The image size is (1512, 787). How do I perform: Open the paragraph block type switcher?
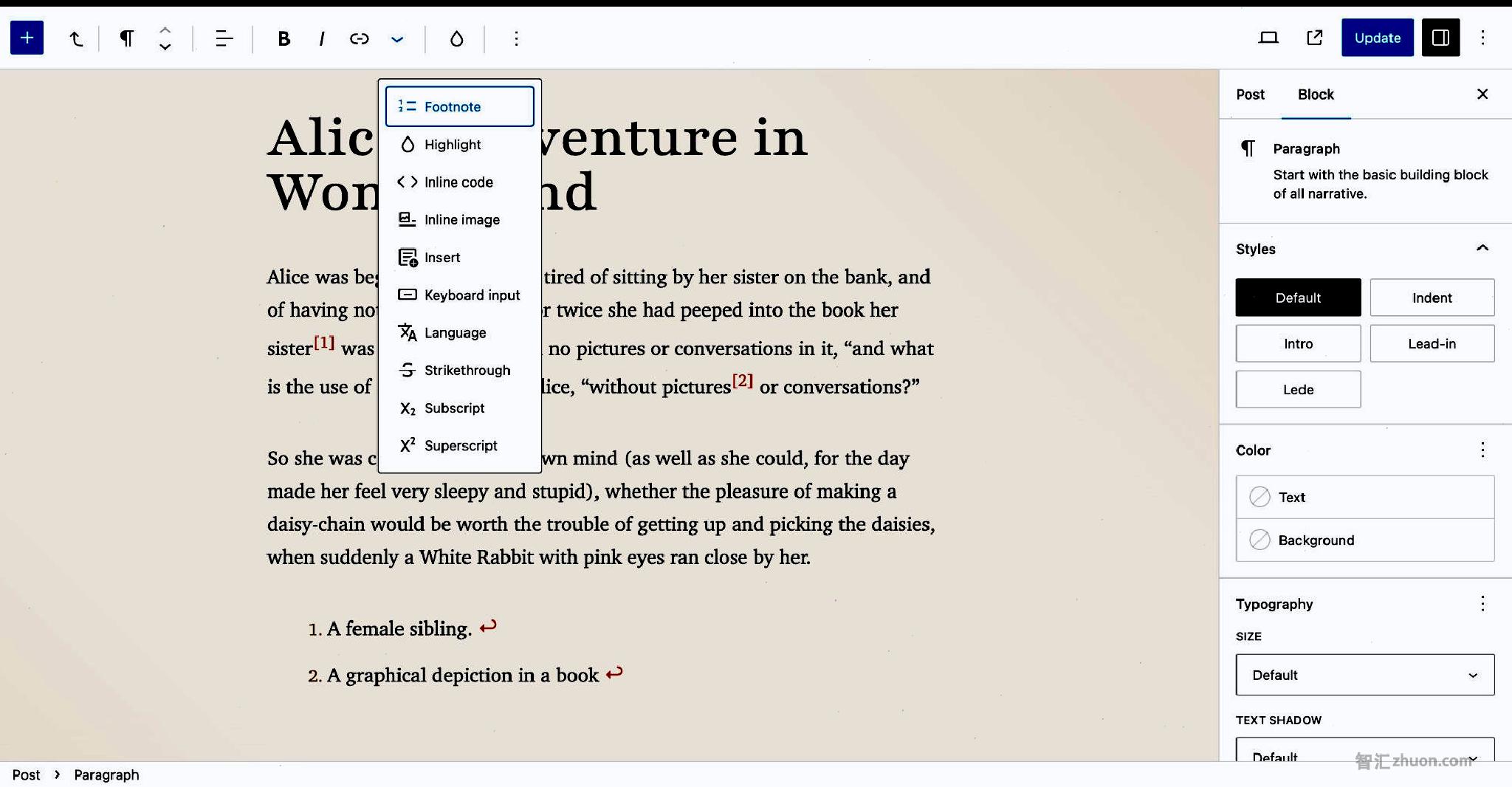[126, 38]
